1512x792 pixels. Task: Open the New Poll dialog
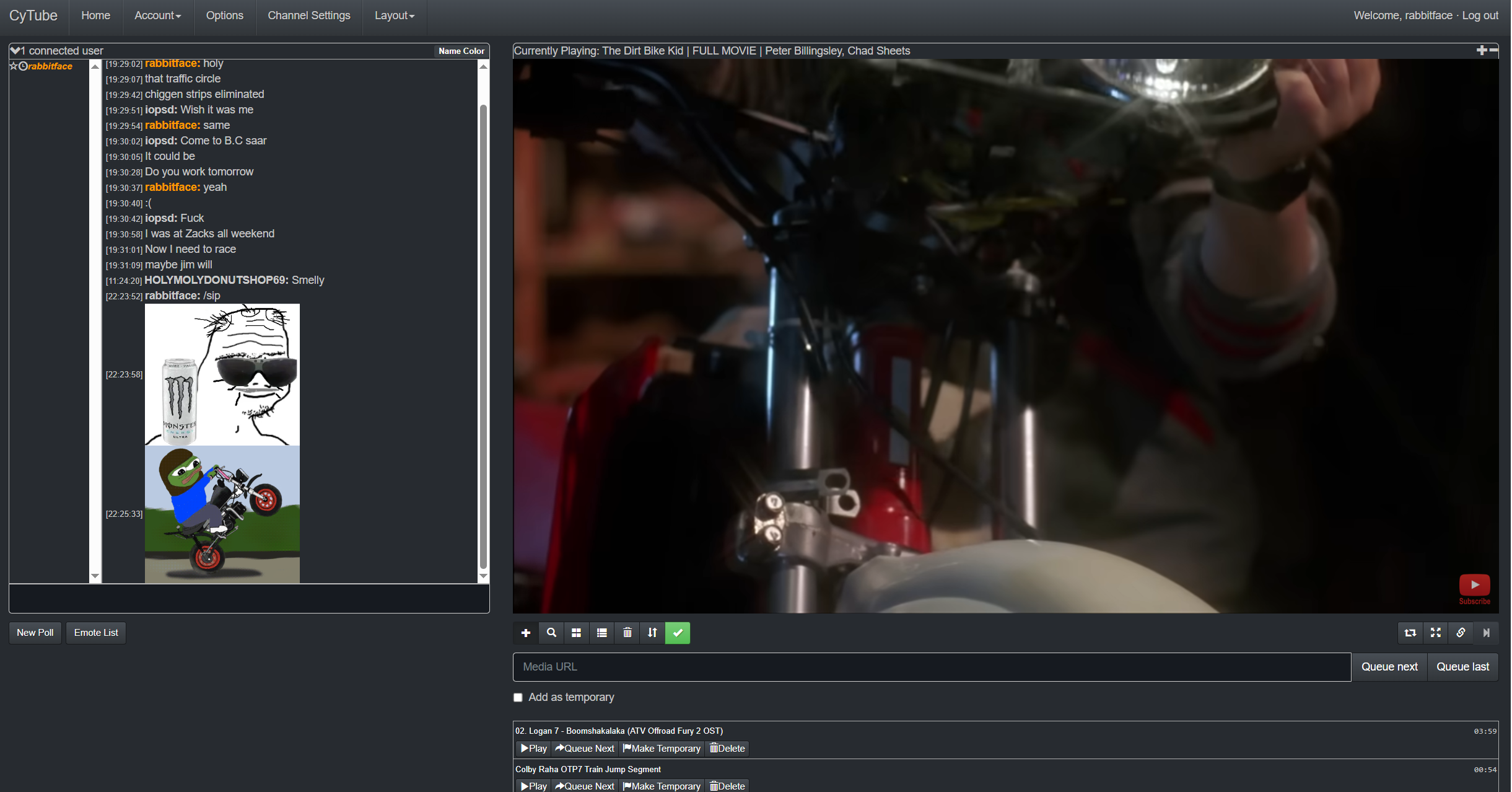click(35, 633)
